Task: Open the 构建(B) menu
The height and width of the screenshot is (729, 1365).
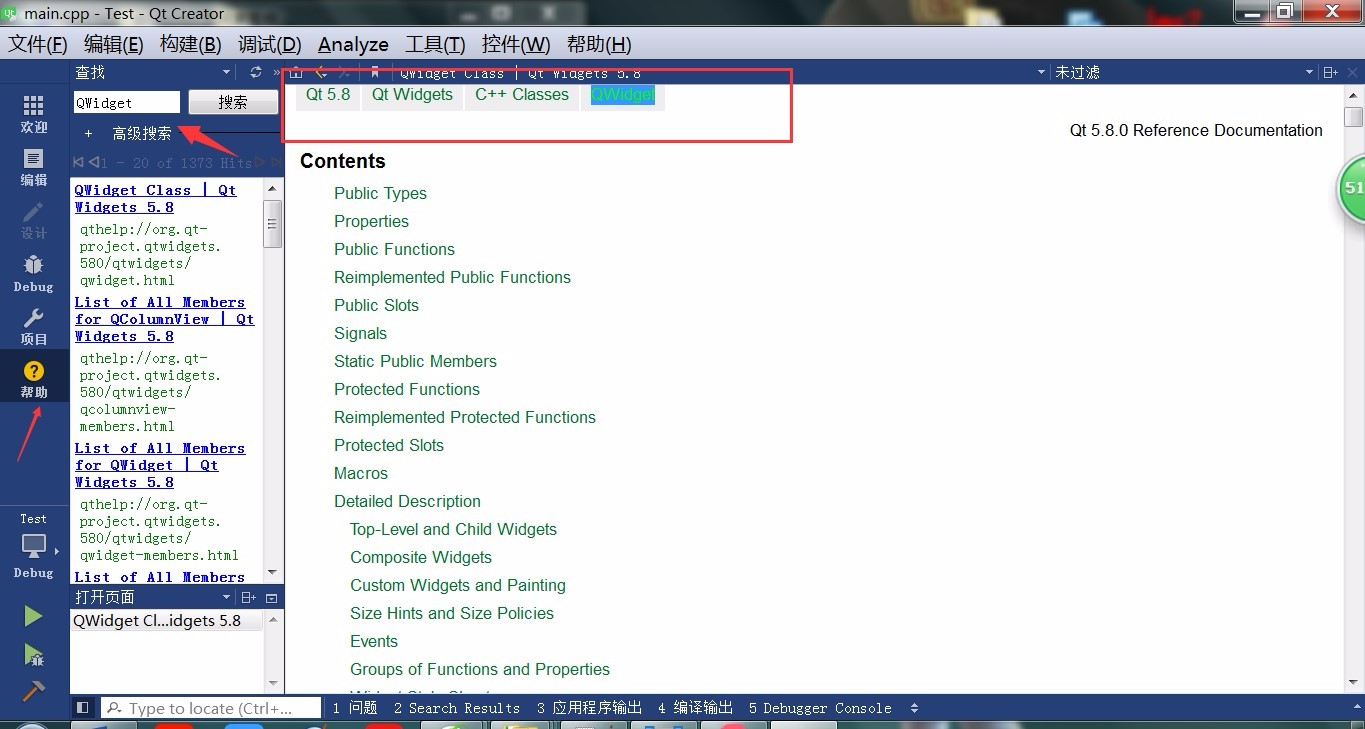Action: click(190, 44)
